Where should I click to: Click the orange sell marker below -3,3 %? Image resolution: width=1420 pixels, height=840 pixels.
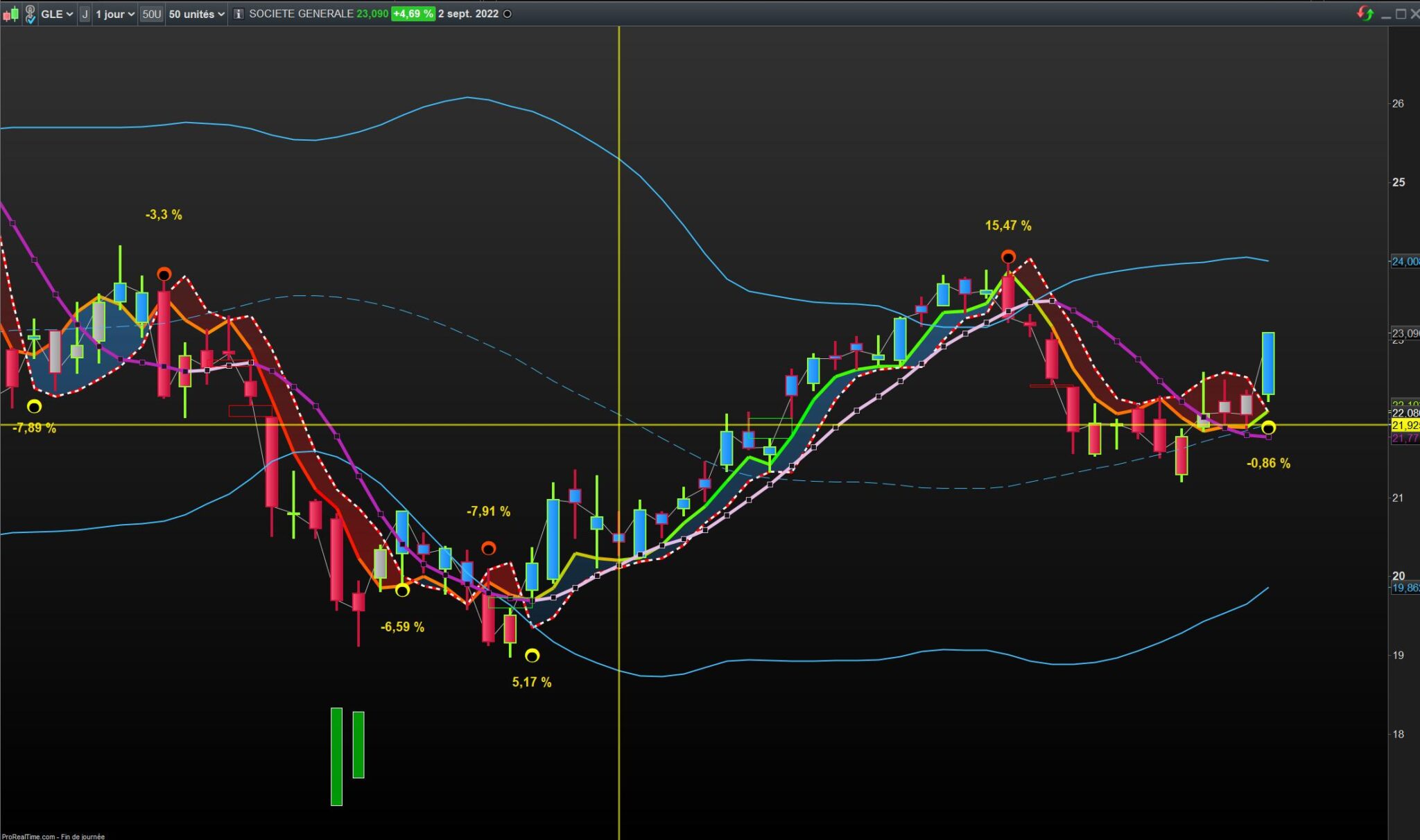pyautogui.click(x=164, y=274)
